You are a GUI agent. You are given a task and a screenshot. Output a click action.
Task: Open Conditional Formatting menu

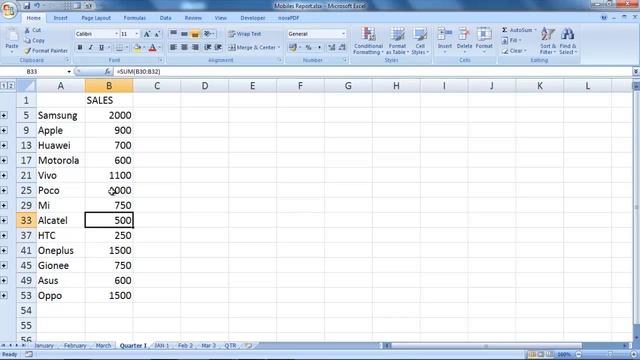tap(368, 41)
